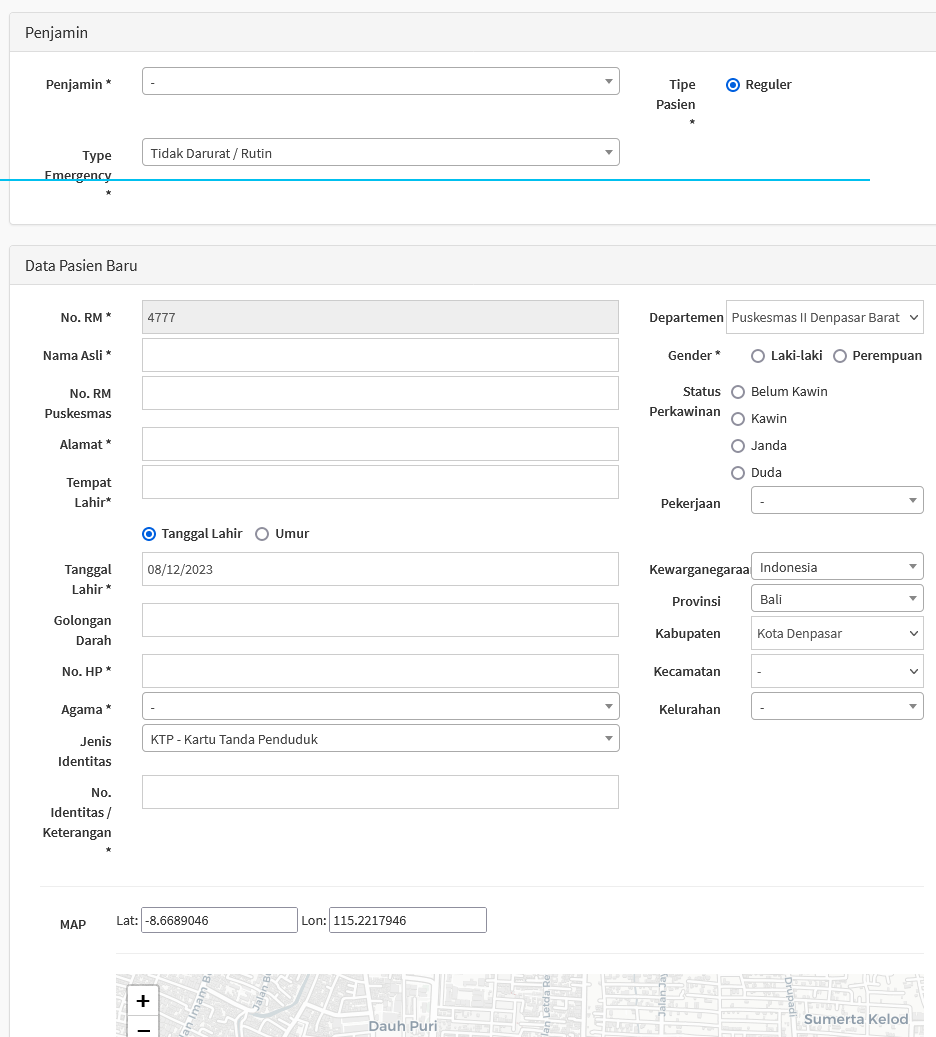Switch birth input to Umur
The height and width of the screenshot is (1037, 936).
262,534
